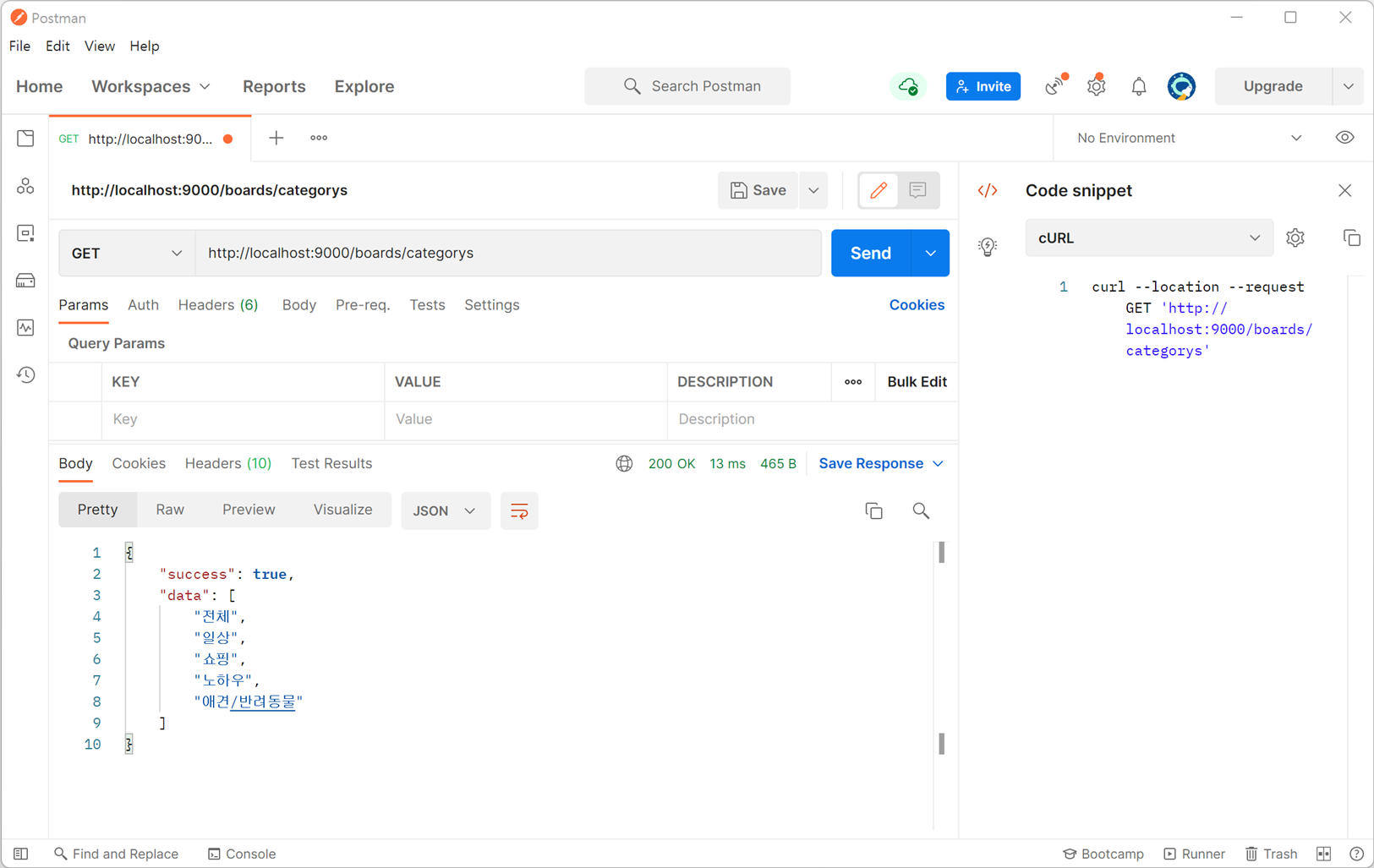Search within the response body
This screenshot has height=868, width=1374.
tap(921, 510)
